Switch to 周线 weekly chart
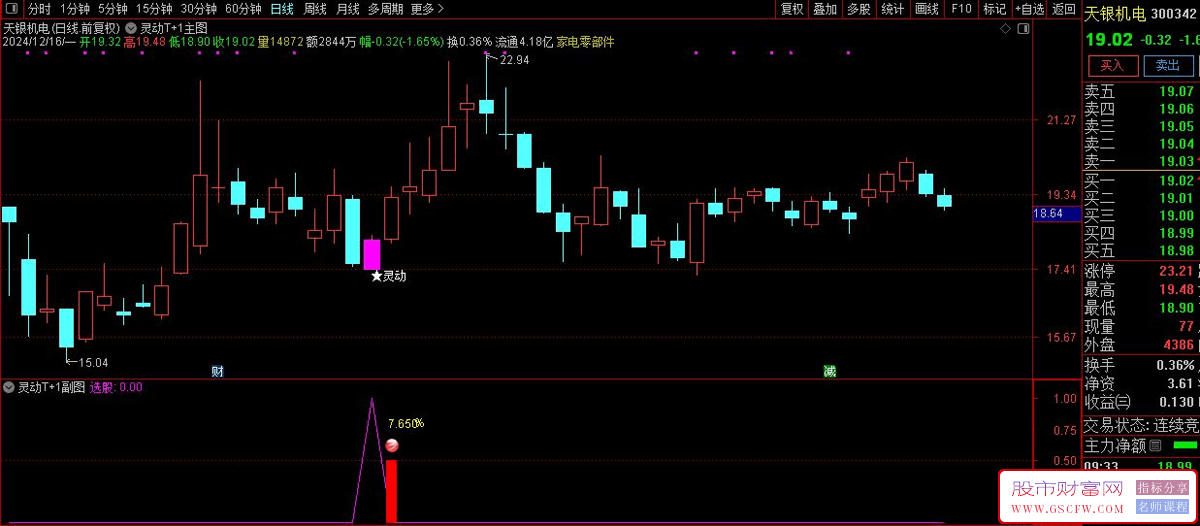 (x=315, y=9)
